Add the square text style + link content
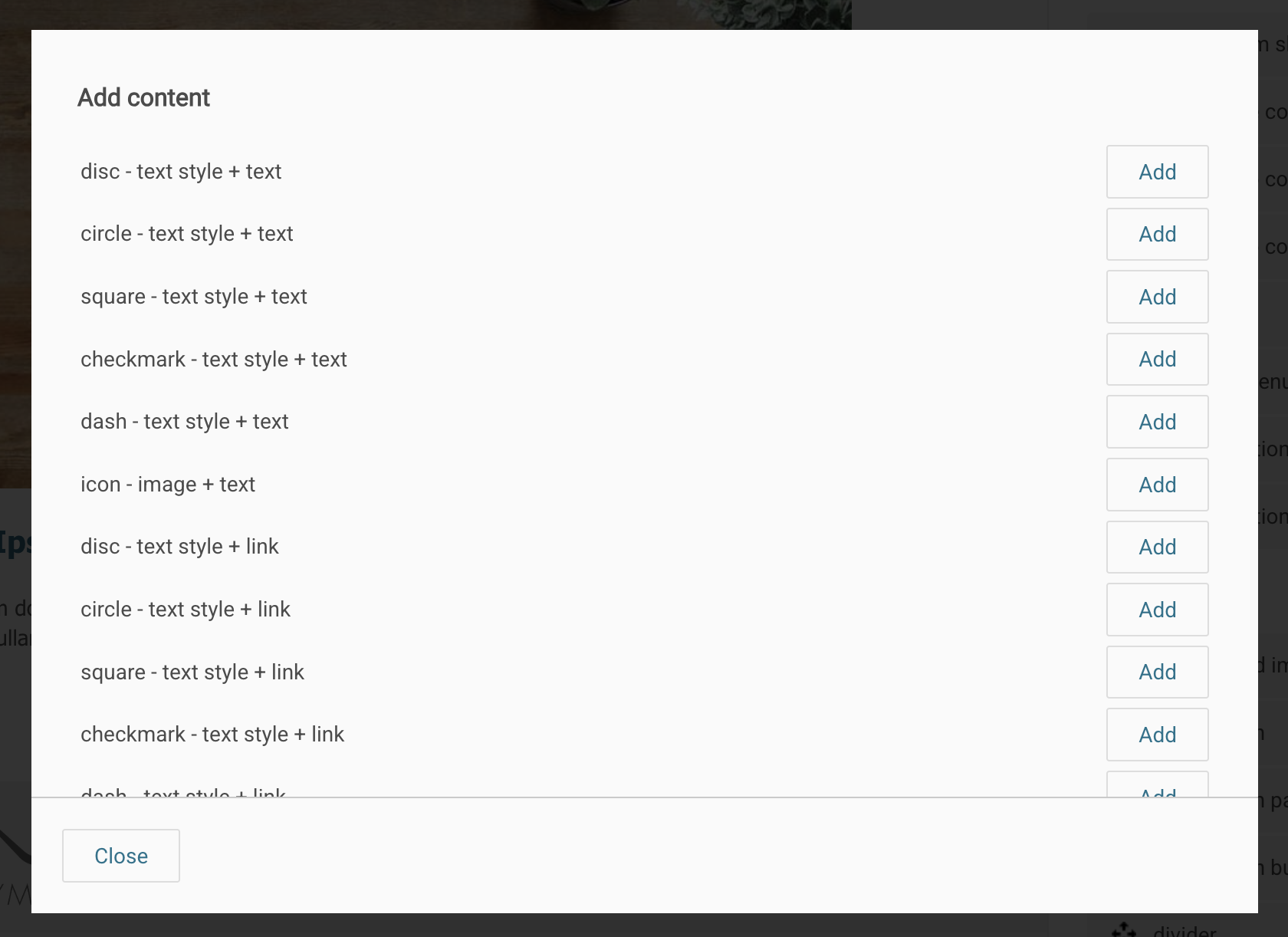Screen dimensions: 1288x937 [1157, 672]
